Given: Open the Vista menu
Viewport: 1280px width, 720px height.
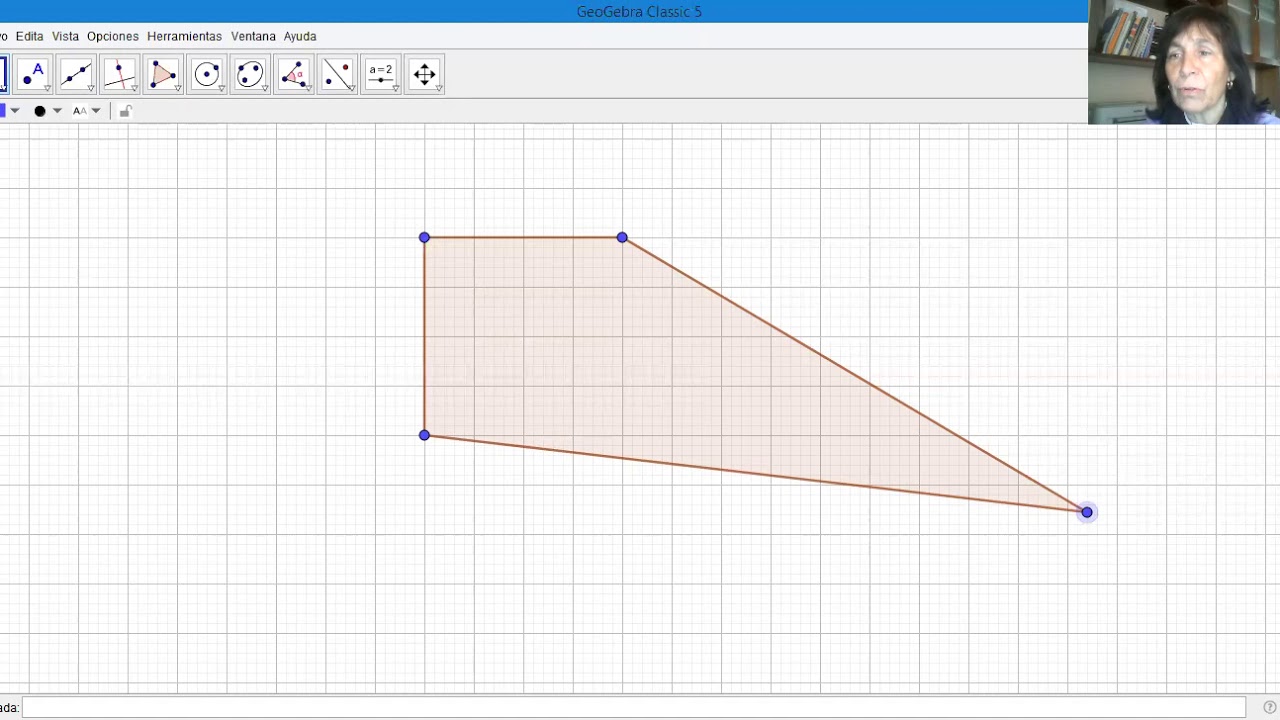Looking at the screenshot, I should coord(65,36).
